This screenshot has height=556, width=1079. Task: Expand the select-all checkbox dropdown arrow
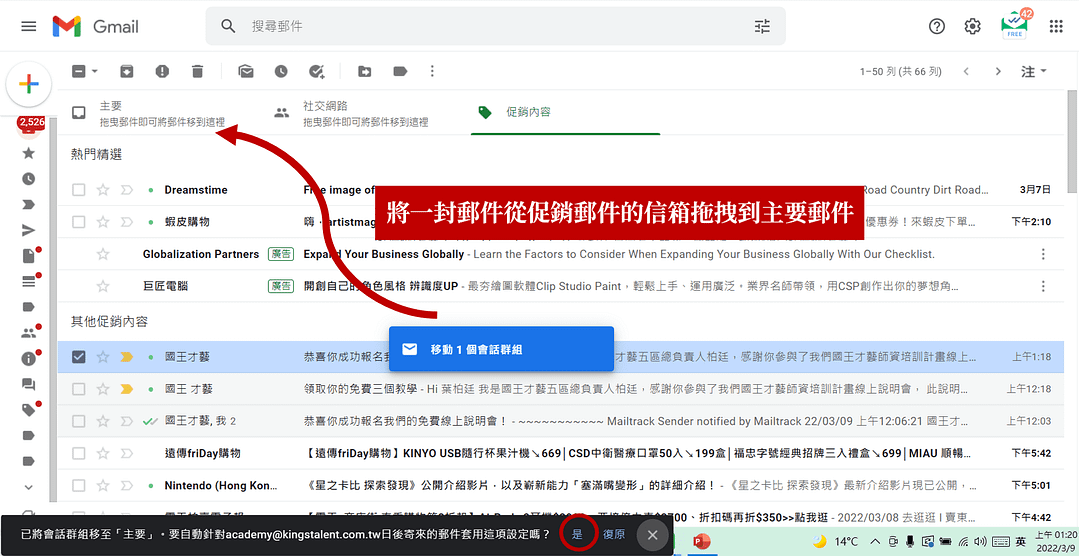point(95,72)
